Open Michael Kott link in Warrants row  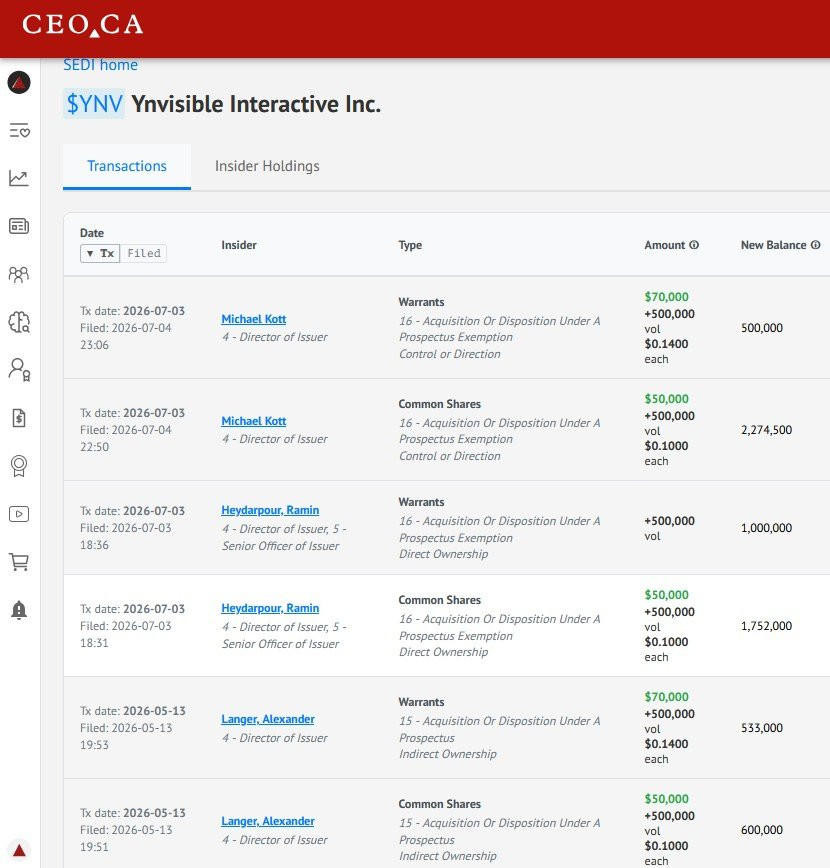[x=254, y=319]
